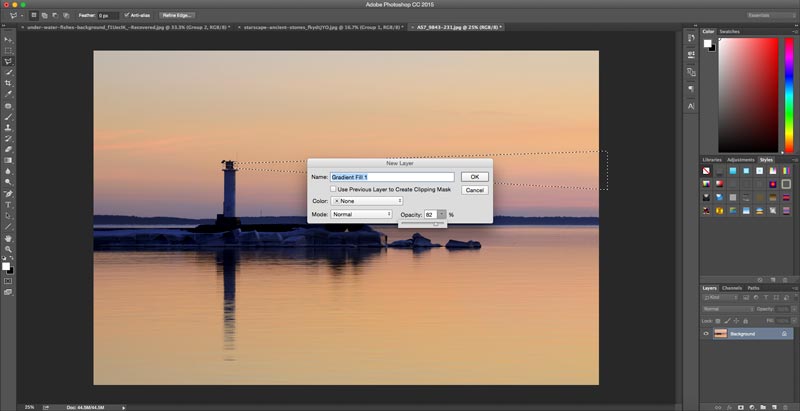Switch to the Libraries tab
800x411 pixels.
coord(712,160)
